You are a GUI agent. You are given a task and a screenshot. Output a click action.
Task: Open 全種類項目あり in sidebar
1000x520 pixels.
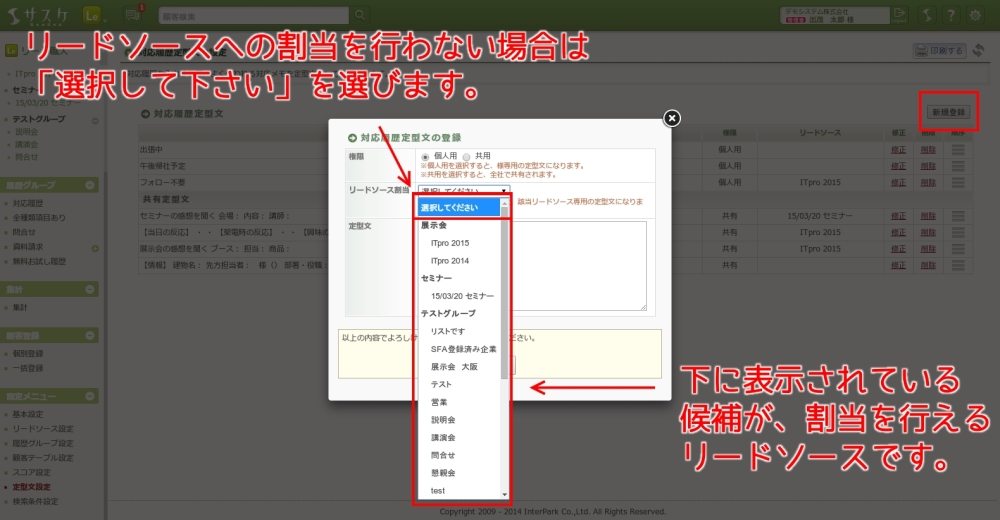click(x=39, y=218)
